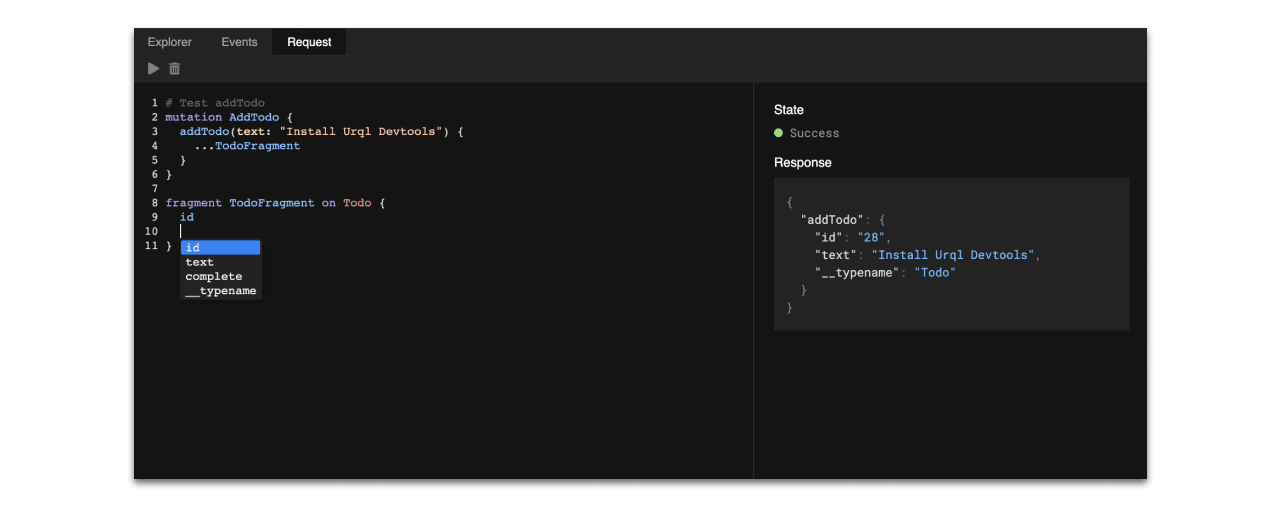Clear the request using the trash icon
This screenshot has width=1280, height=507.
(175, 69)
